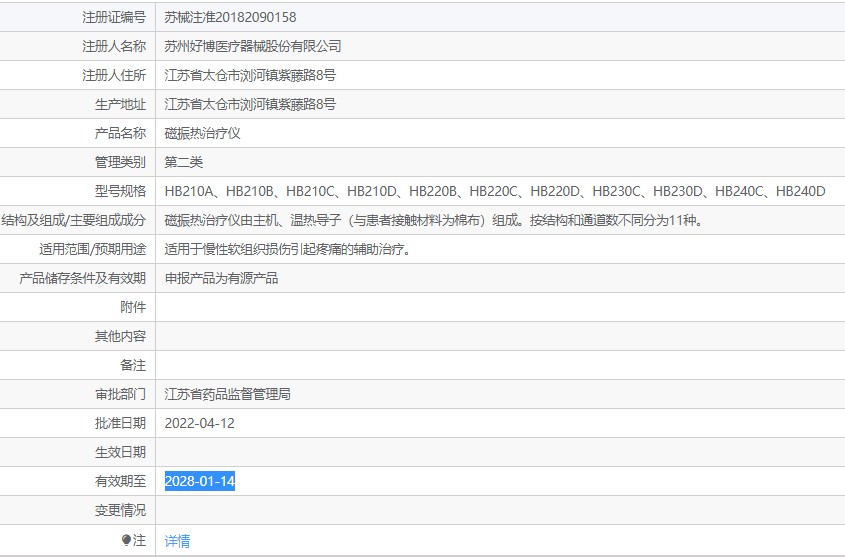This screenshot has width=845, height=557.
Task: Click the 注册人住所 field label
Action: pyautogui.click(x=114, y=75)
